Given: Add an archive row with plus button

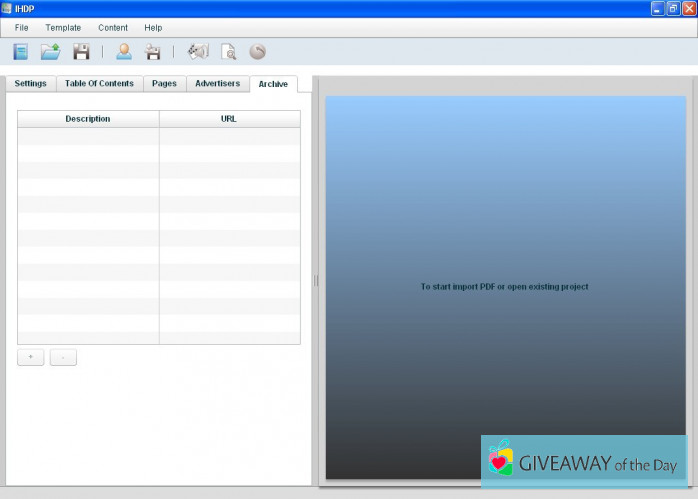Looking at the screenshot, I should [31, 357].
